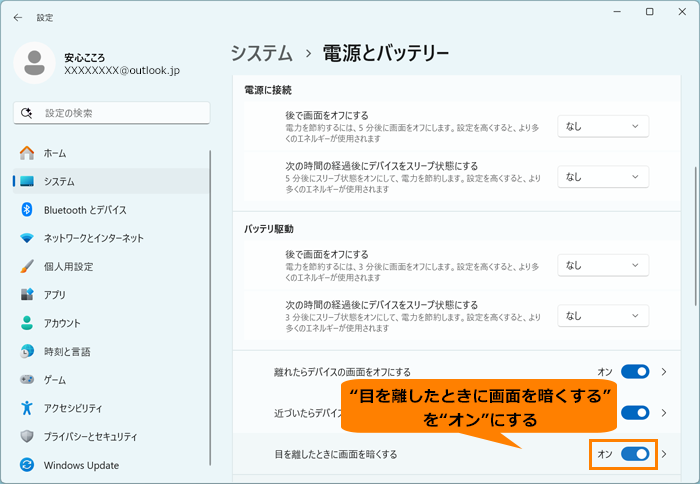Click the システム breadcrumb link

(x=262, y=53)
